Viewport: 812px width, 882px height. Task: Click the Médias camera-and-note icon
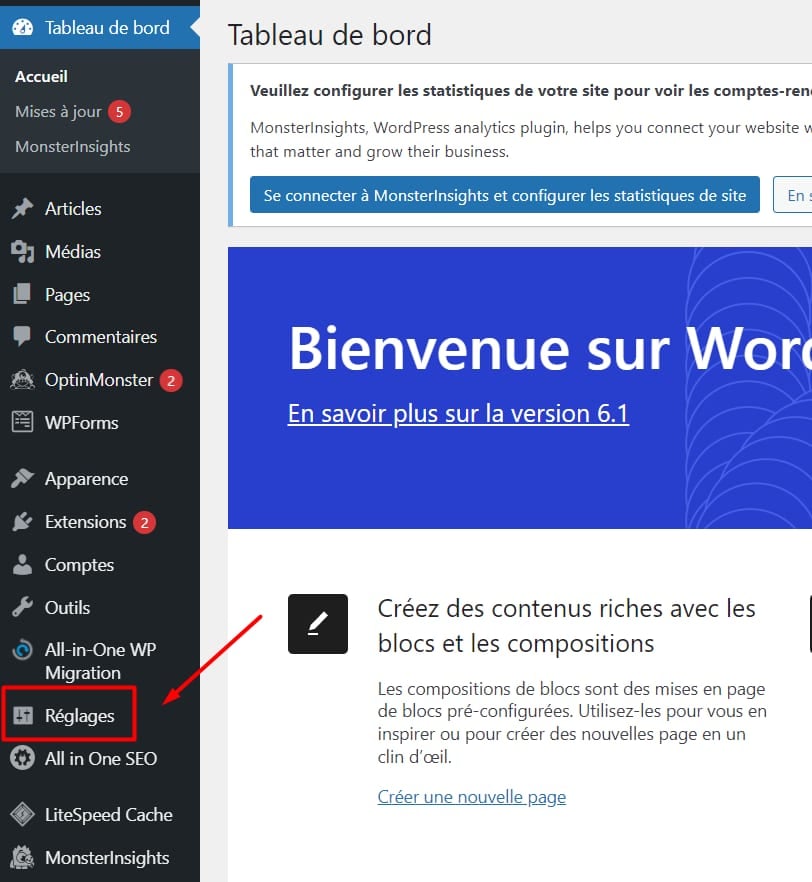pos(22,251)
